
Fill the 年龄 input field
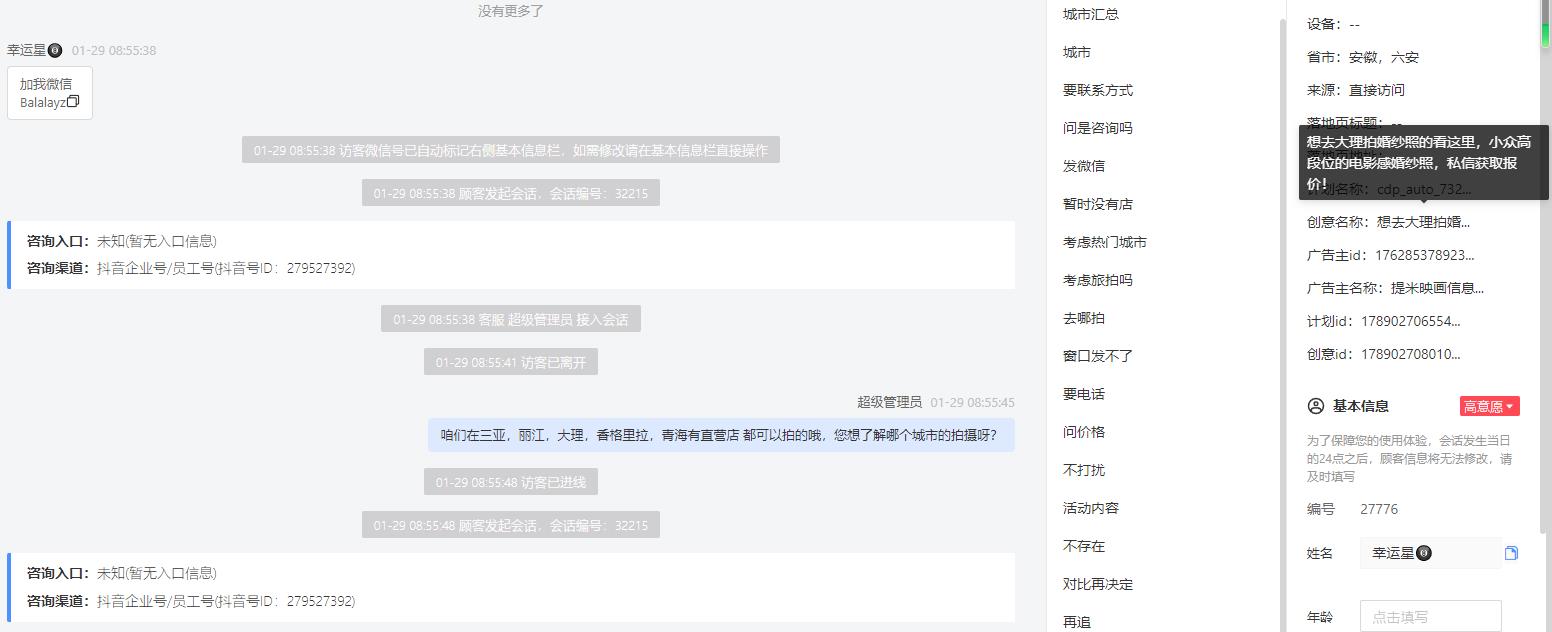coord(1430,616)
